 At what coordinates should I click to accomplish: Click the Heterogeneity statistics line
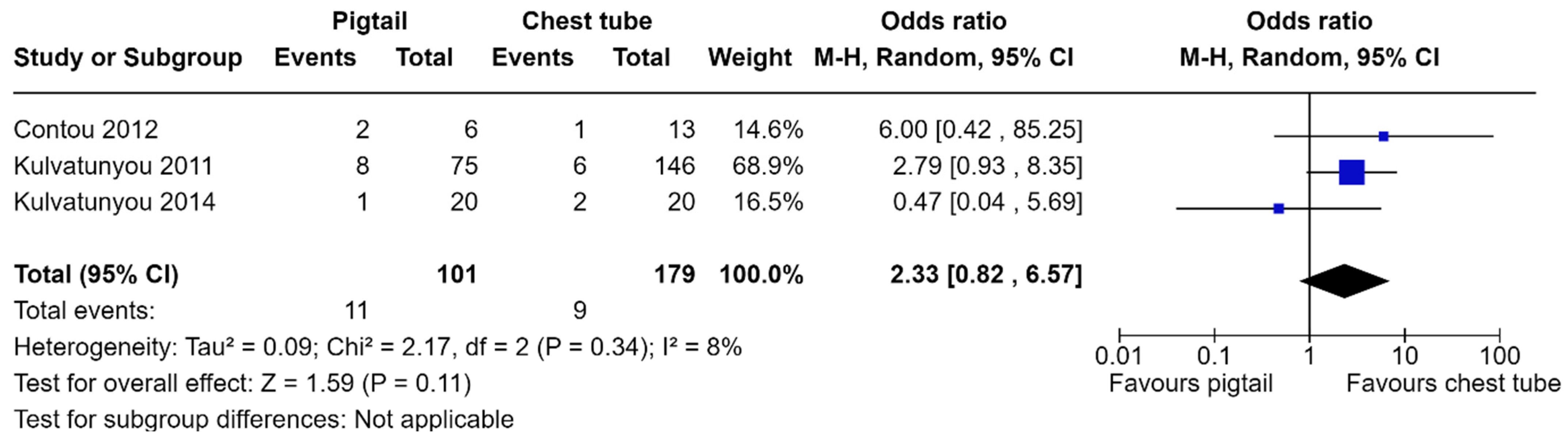click(377, 347)
